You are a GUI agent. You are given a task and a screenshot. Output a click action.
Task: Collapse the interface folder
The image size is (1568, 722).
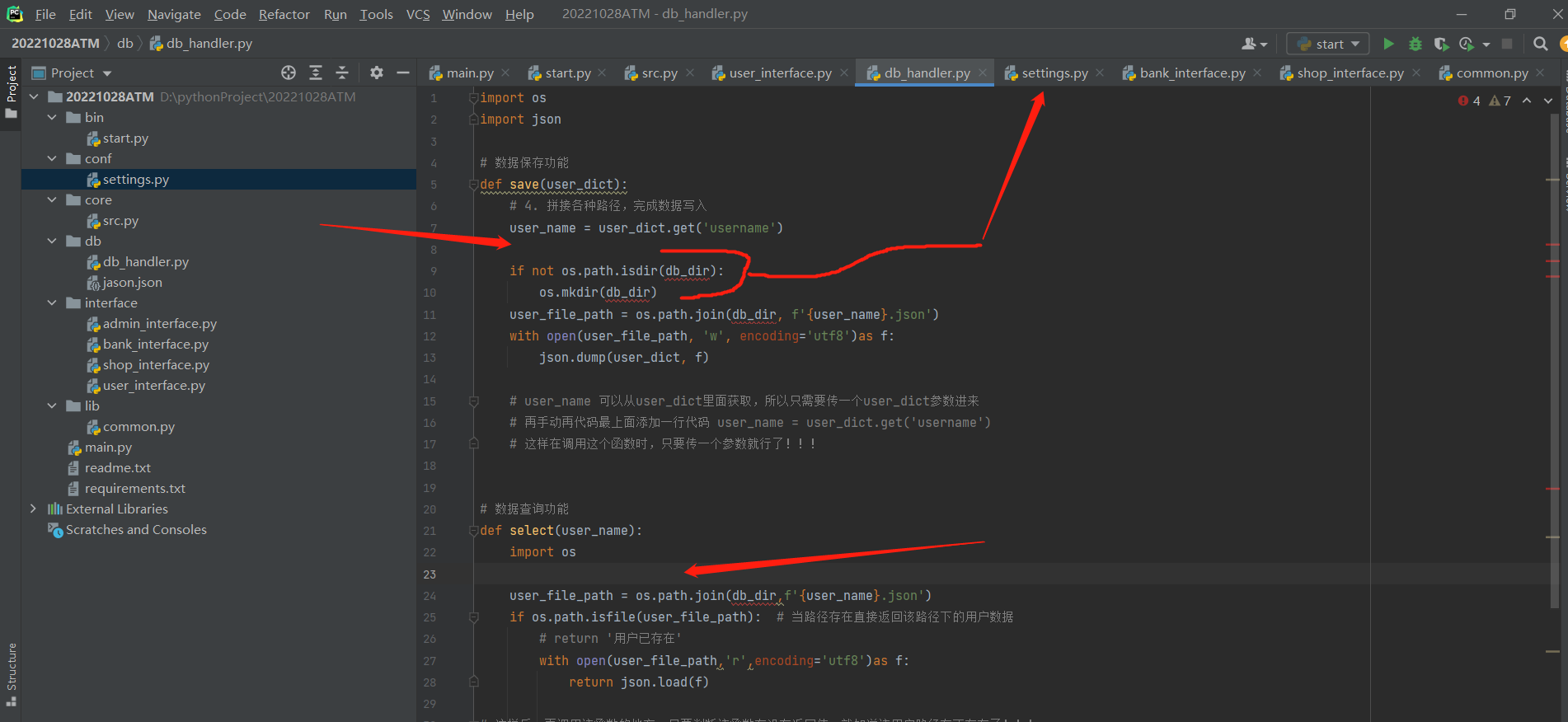(x=52, y=303)
